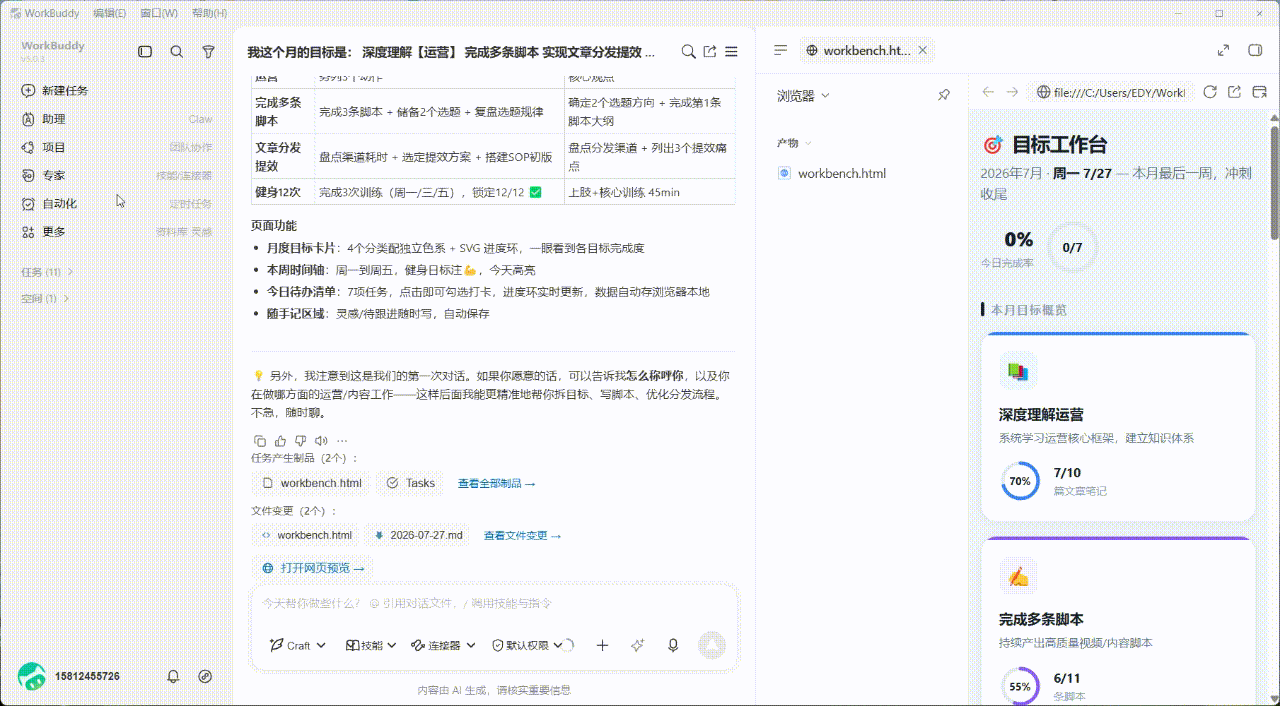Open the right panel list menu icon

(x=781, y=50)
